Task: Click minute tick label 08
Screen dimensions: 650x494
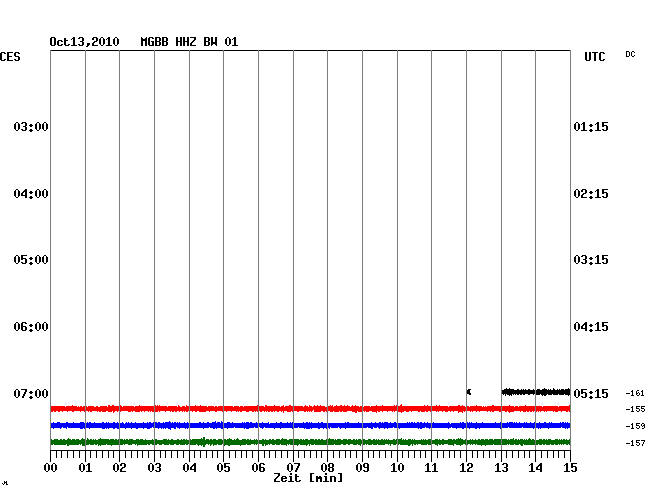Action: pyautogui.click(x=327, y=468)
